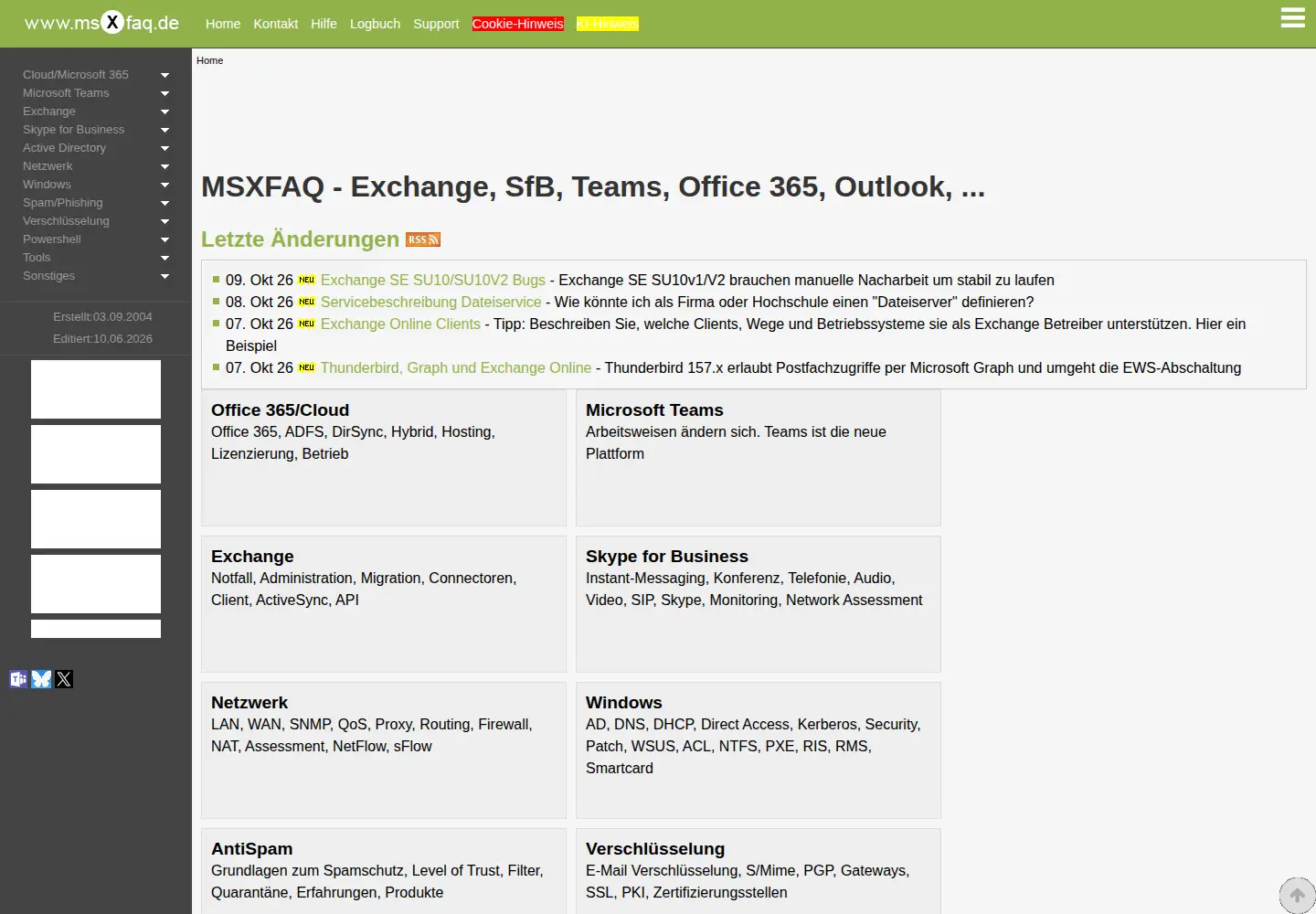Open the AntiSpam content card
The height and width of the screenshot is (914, 1316).
click(x=384, y=871)
